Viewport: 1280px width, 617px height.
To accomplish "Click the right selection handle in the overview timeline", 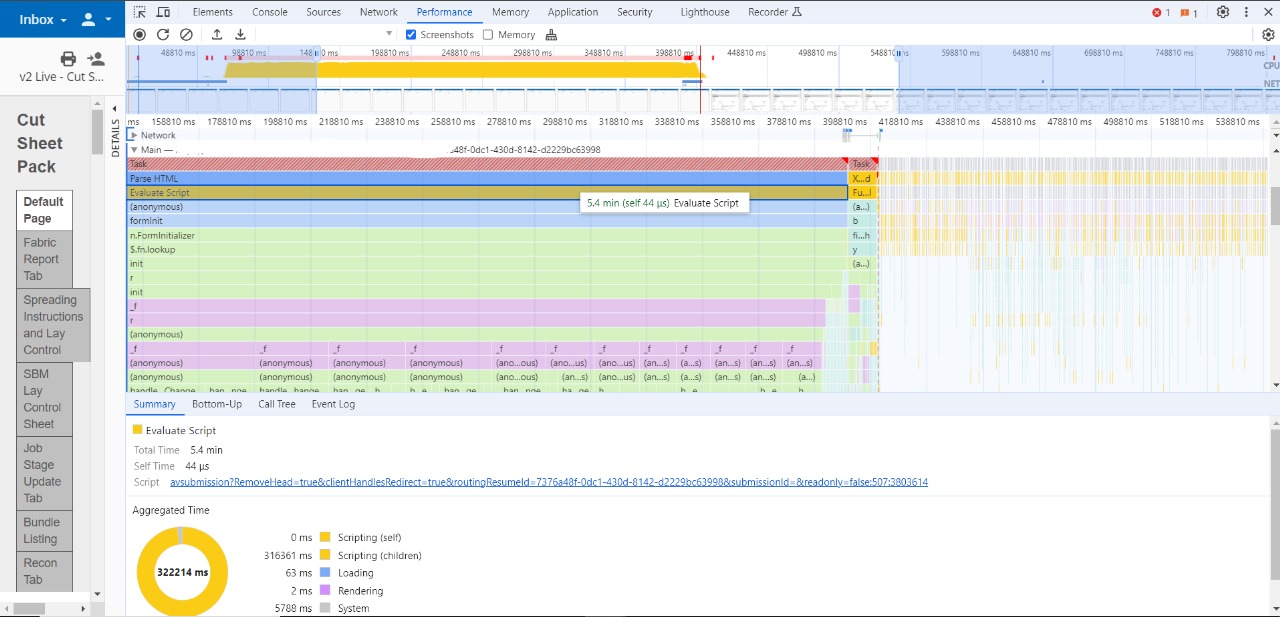I will (x=898, y=54).
